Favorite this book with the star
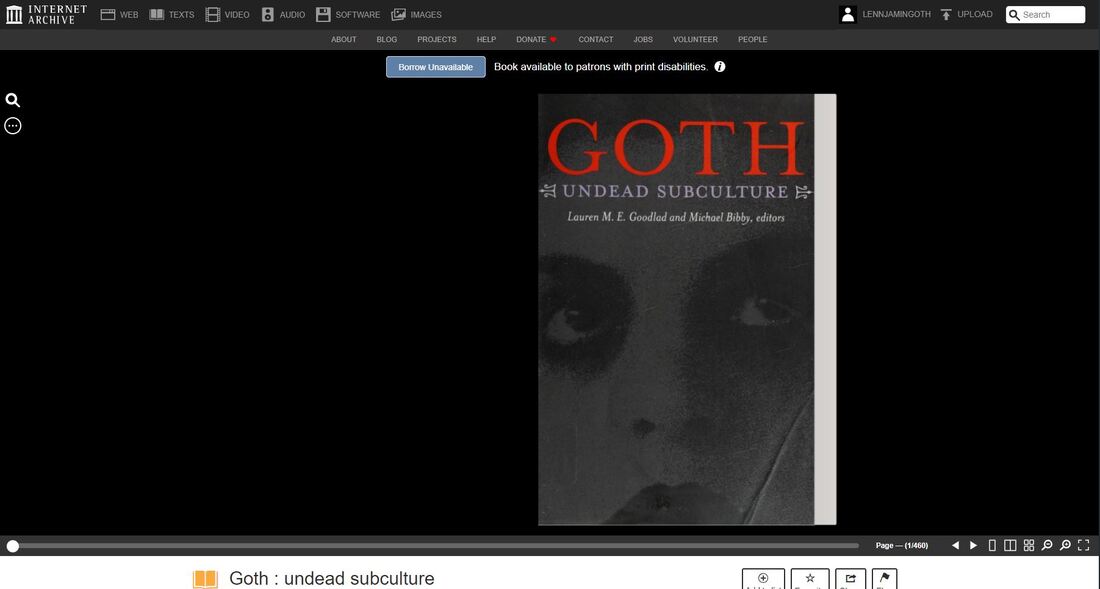The image size is (1100, 589). [810, 578]
